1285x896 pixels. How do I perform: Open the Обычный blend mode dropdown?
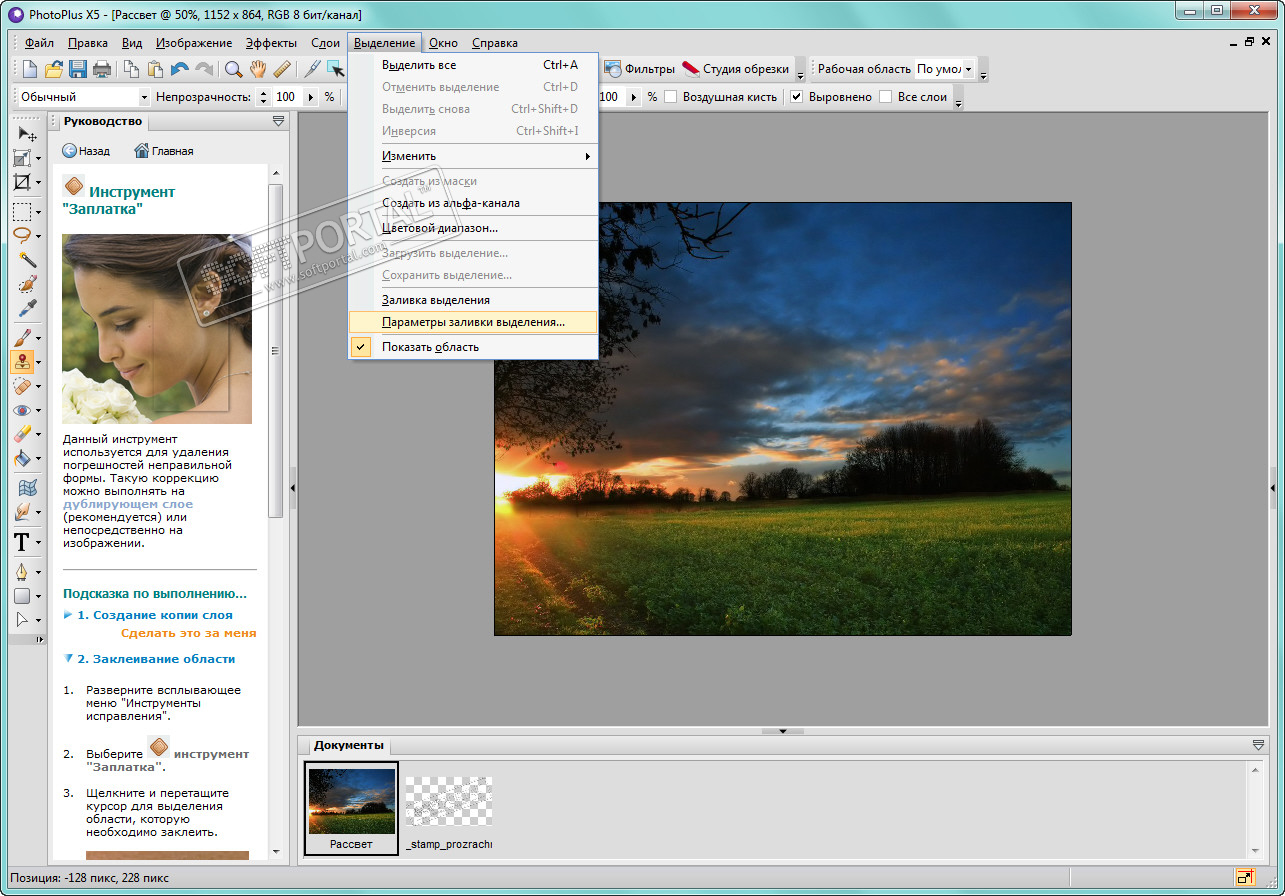(144, 97)
